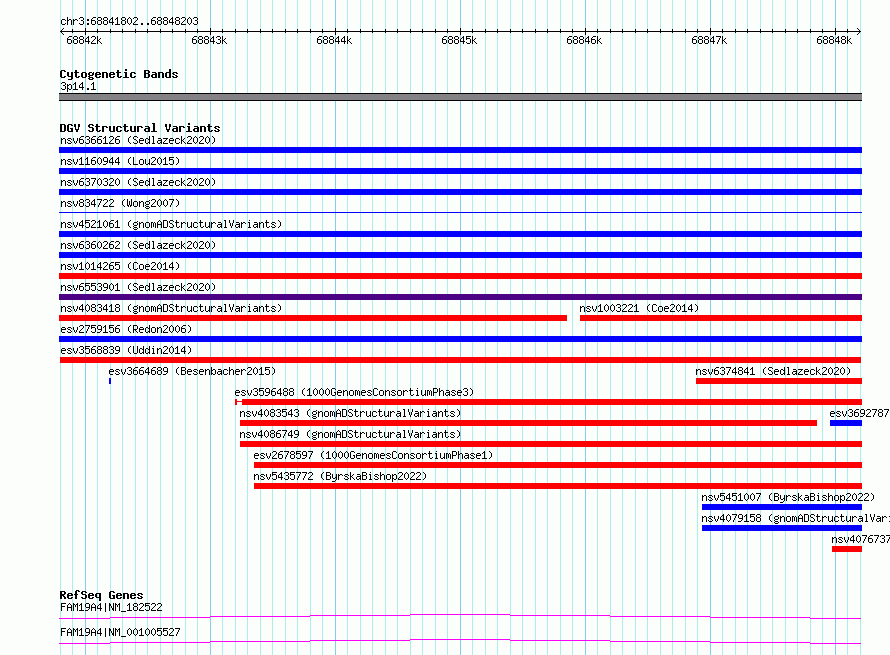Click the nsv4076737 variant label
890x655 pixels.
[x=860, y=539]
